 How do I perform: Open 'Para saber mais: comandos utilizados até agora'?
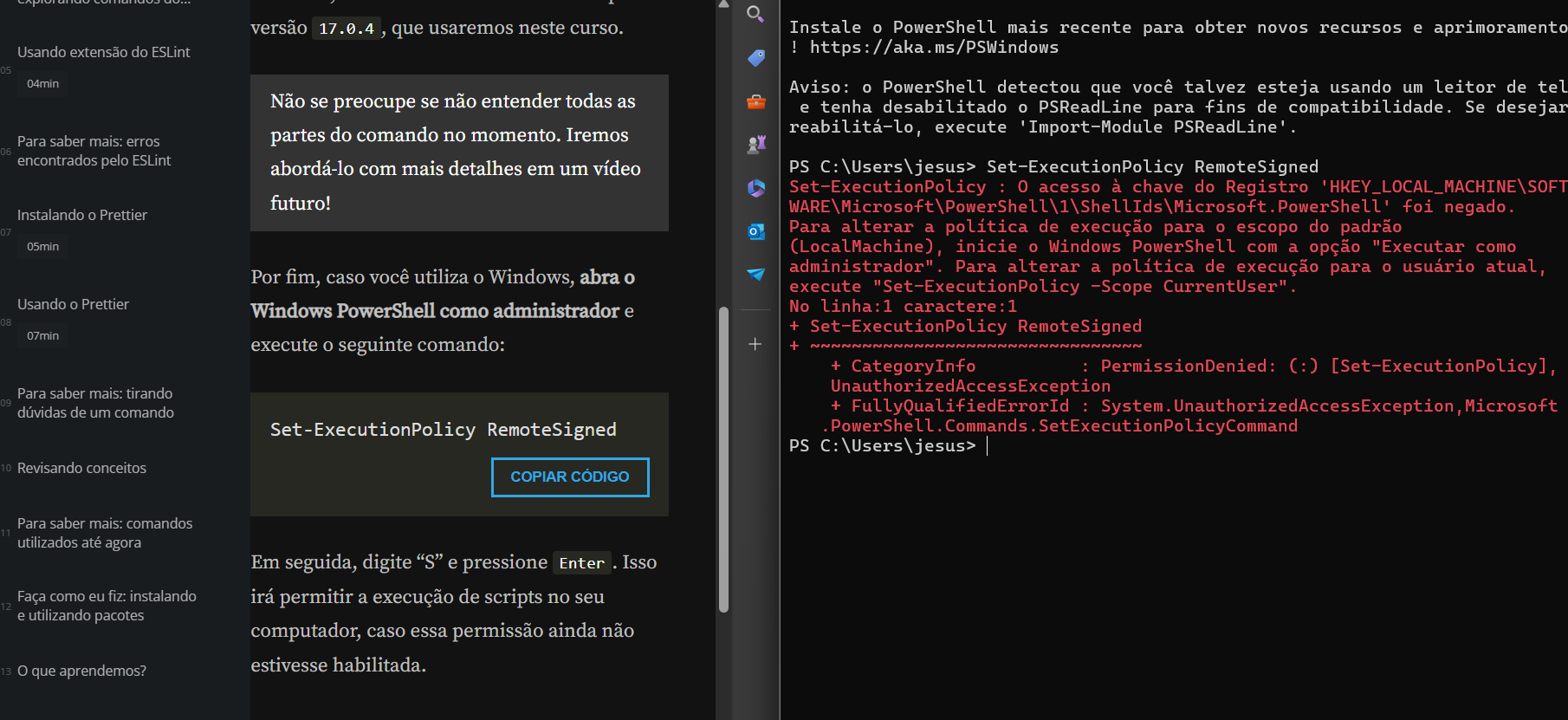pos(105,533)
